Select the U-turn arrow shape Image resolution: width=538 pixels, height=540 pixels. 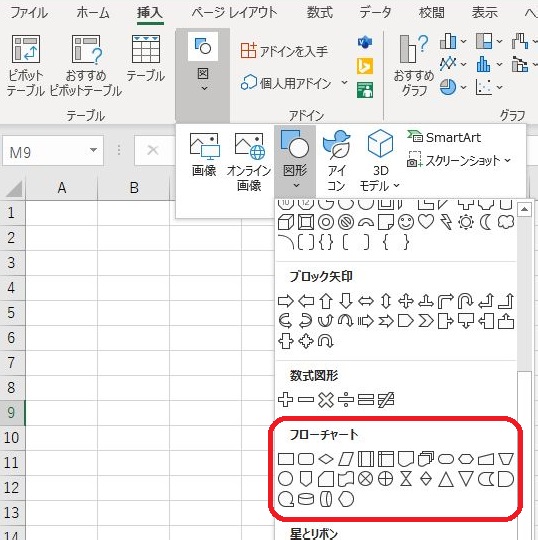466,301
